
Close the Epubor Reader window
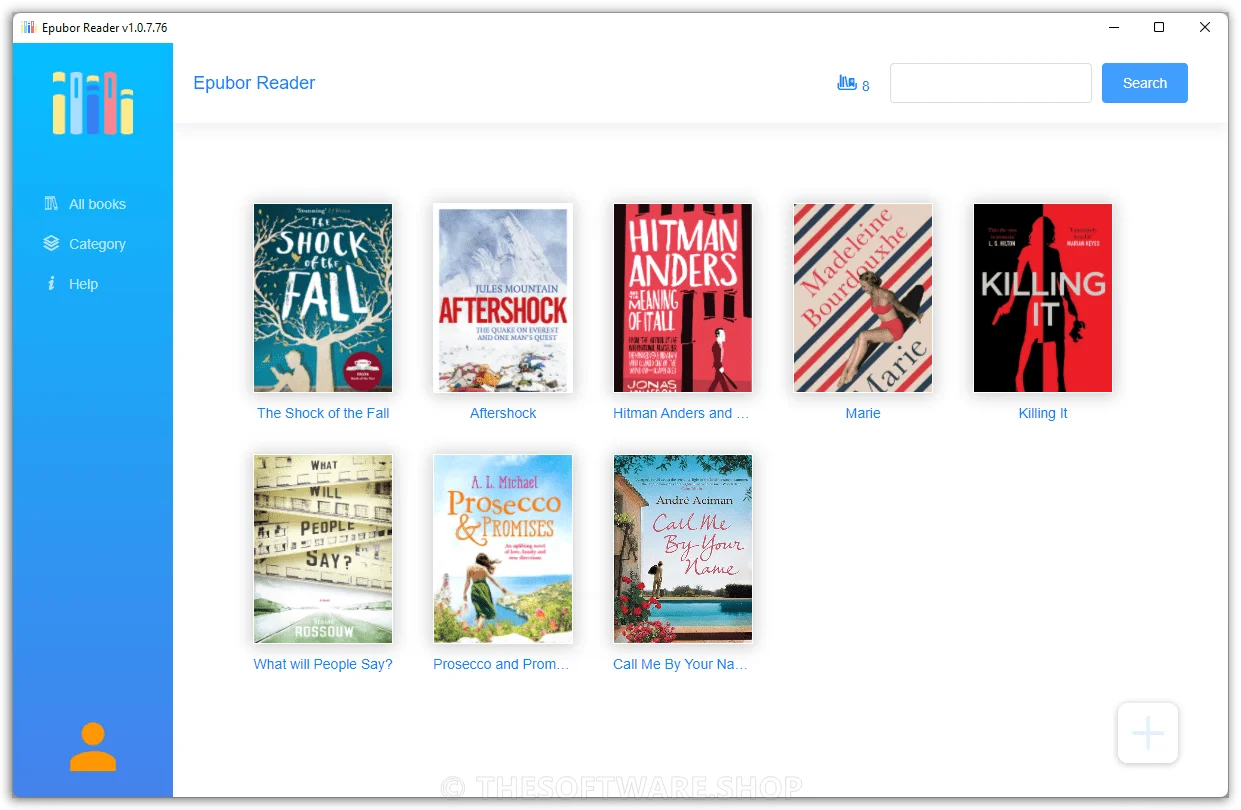(x=1205, y=27)
